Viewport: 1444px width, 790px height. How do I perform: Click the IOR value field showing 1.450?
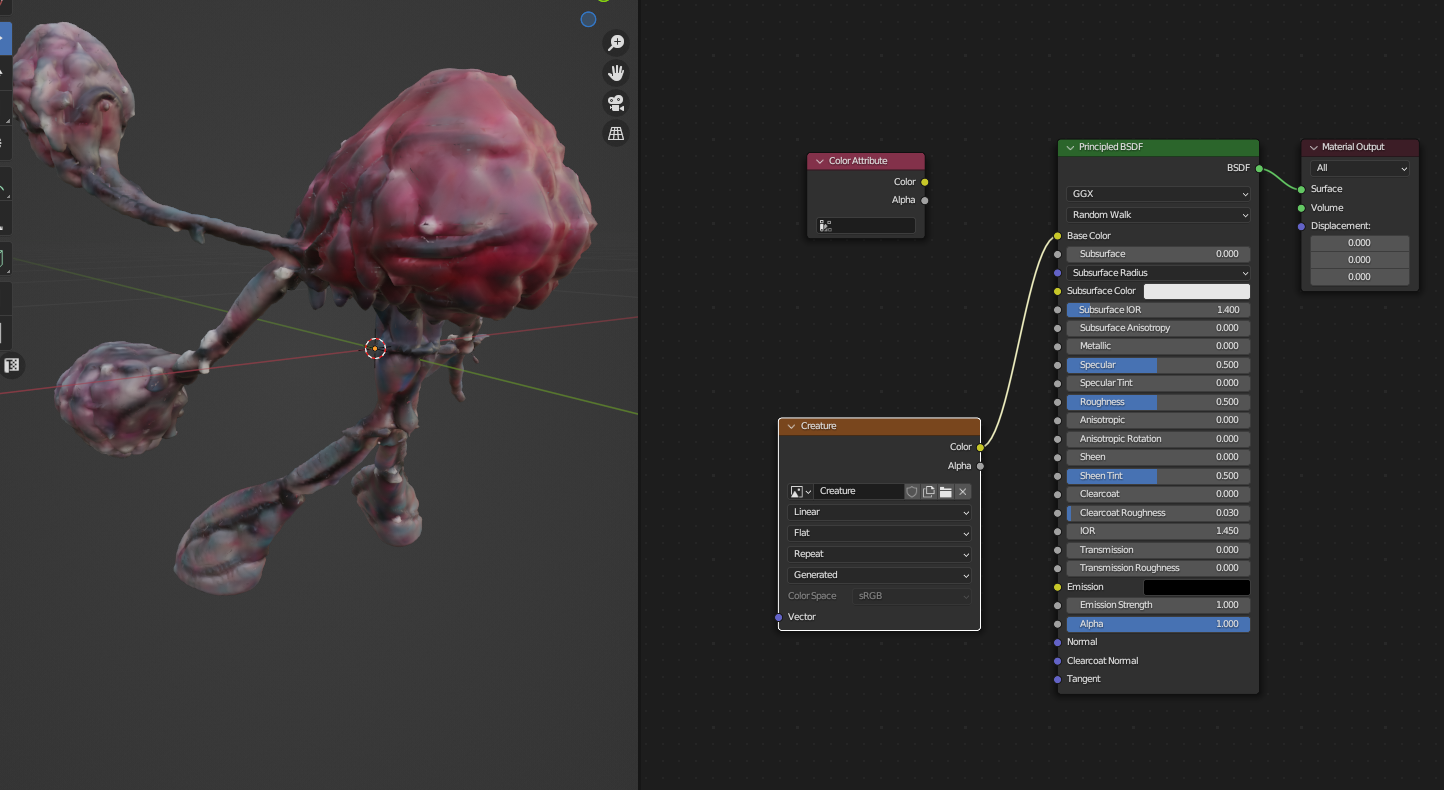[1158, 531]
